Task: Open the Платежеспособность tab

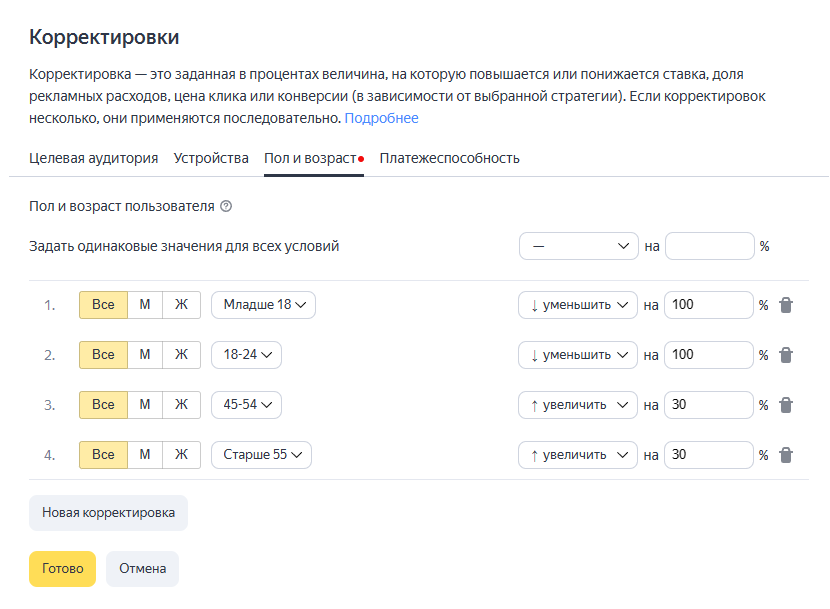Action: pos(449,158)
